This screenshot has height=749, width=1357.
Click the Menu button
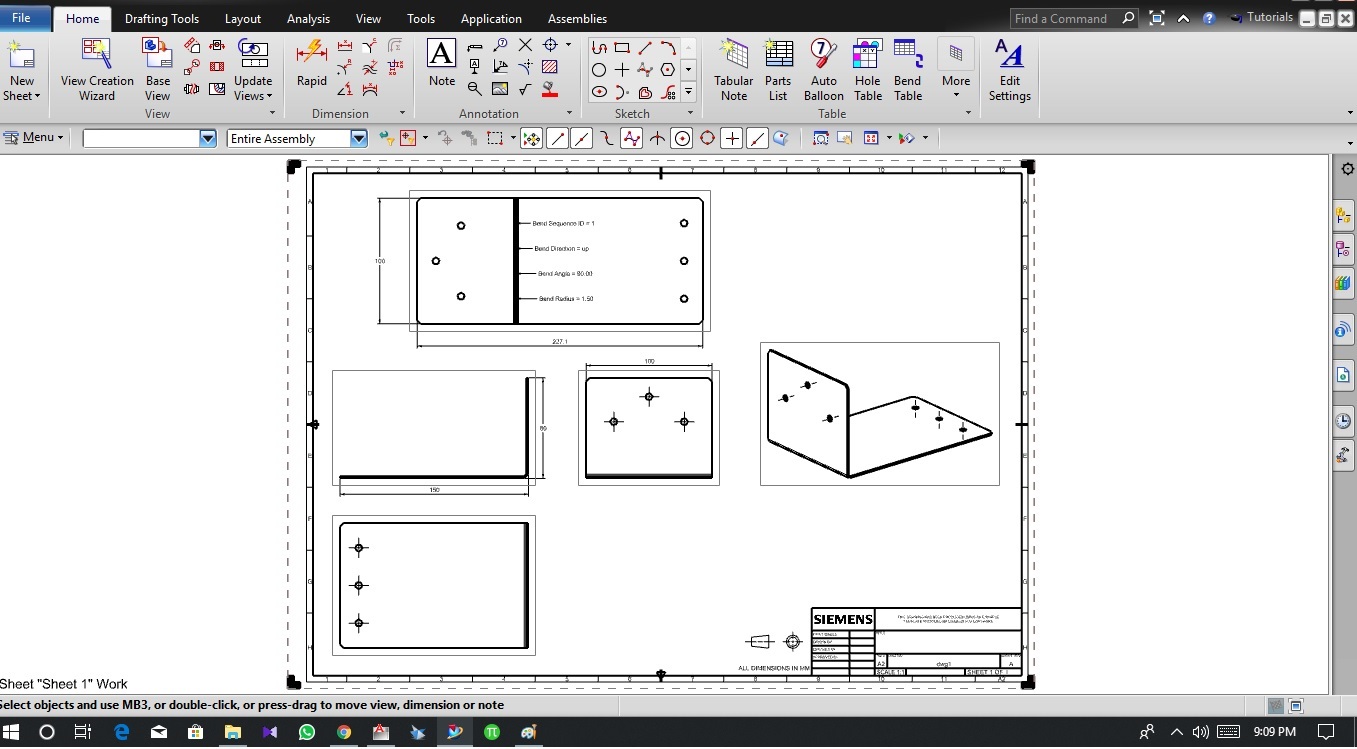coord(36,138)
